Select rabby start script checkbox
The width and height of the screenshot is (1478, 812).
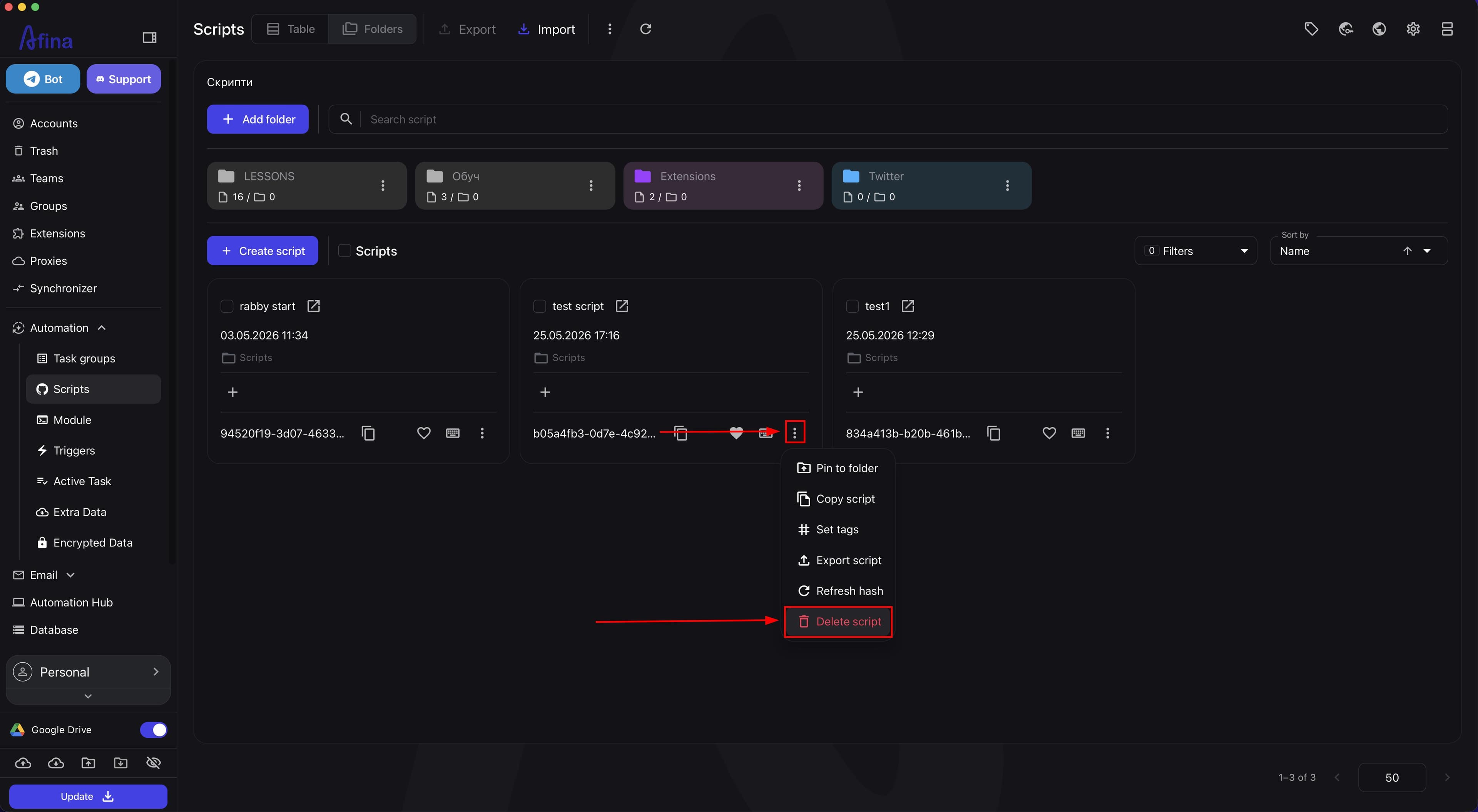pyautogui.click(x=227, y=306)
